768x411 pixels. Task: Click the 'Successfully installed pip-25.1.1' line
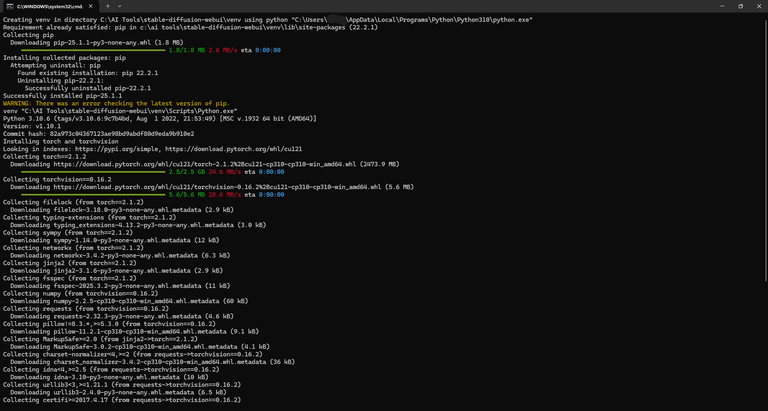pos(62,96)
